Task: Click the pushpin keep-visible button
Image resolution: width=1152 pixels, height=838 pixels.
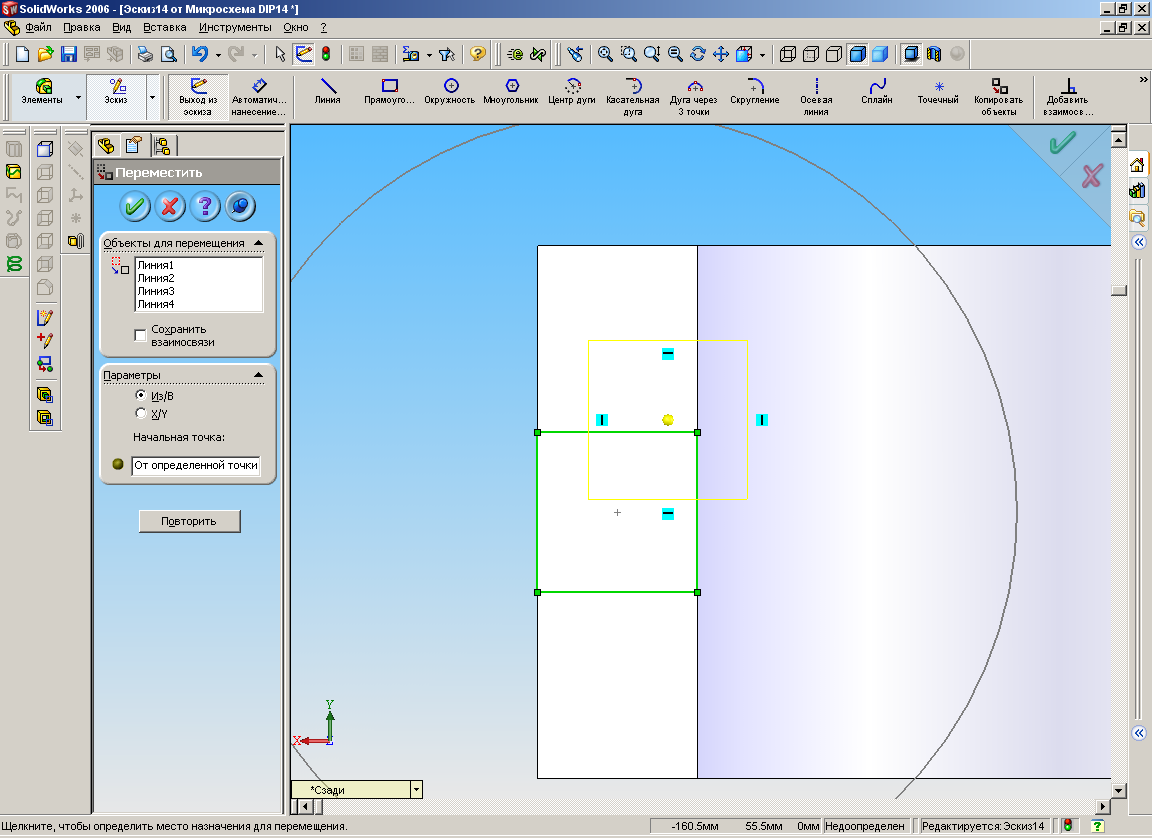Action: pyautogui.click(x=240, y=206)
